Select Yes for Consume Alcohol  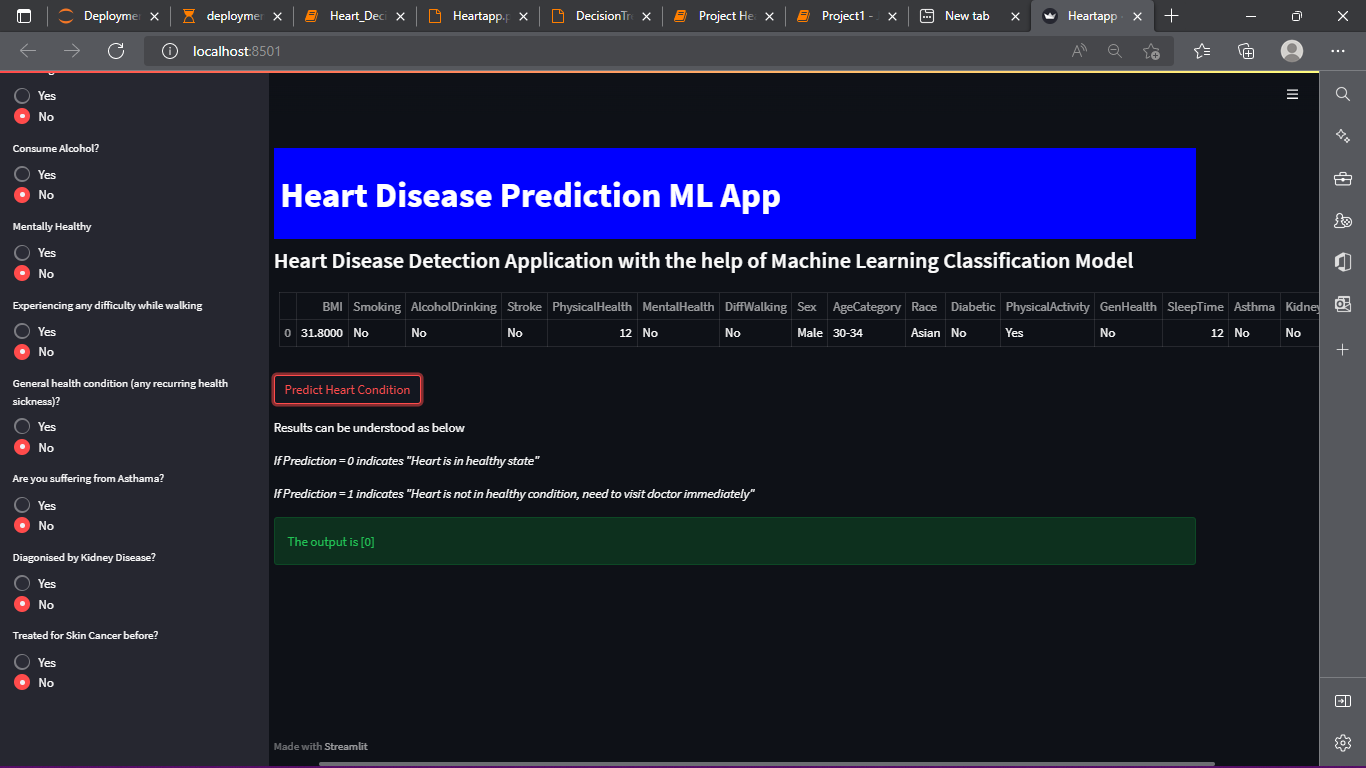click(22, 174)
